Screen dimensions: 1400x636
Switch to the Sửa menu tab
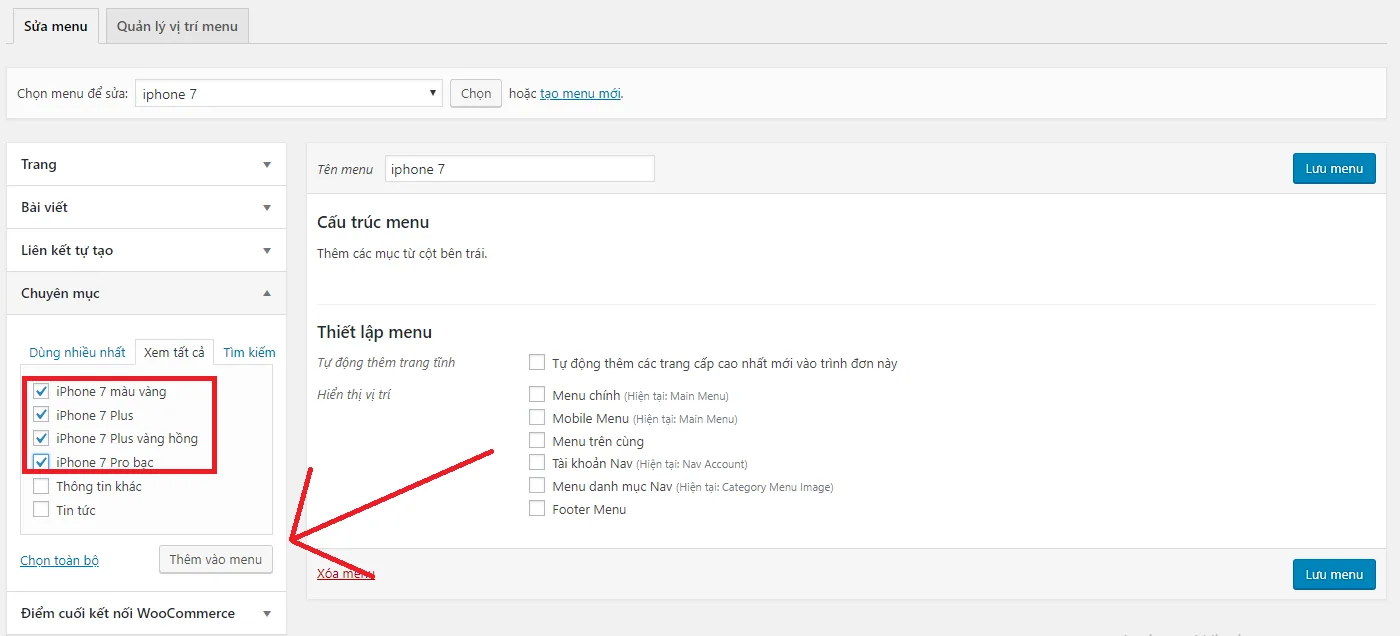click(56, 26)
